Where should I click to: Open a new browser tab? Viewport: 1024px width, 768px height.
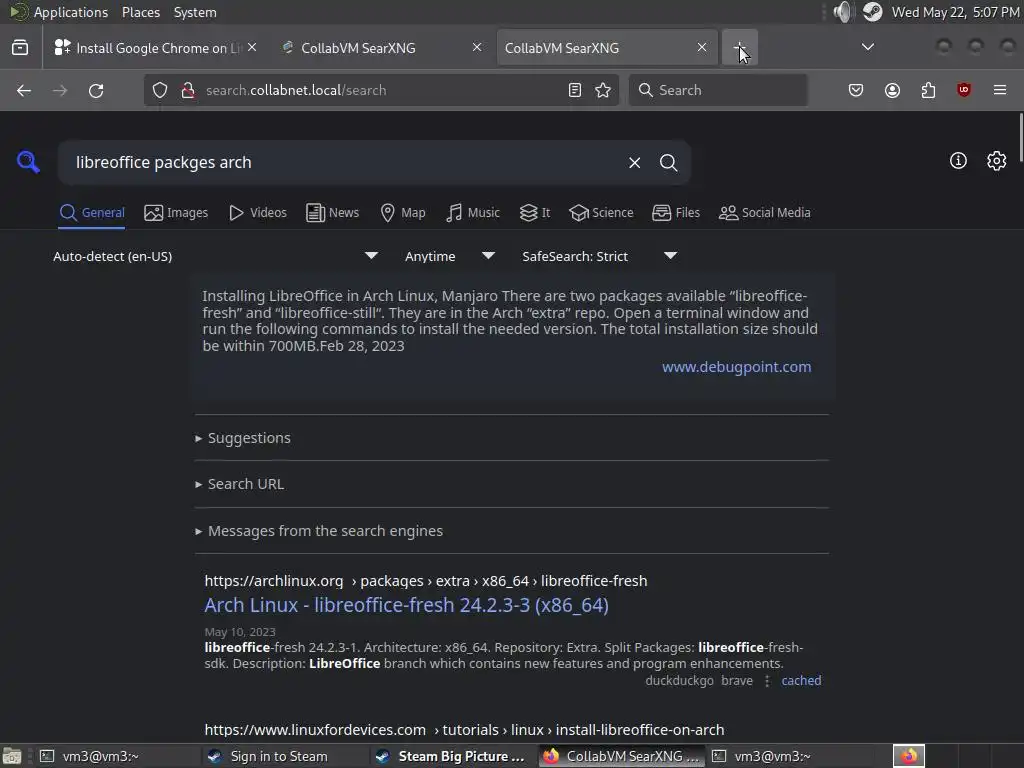(739, 48)
